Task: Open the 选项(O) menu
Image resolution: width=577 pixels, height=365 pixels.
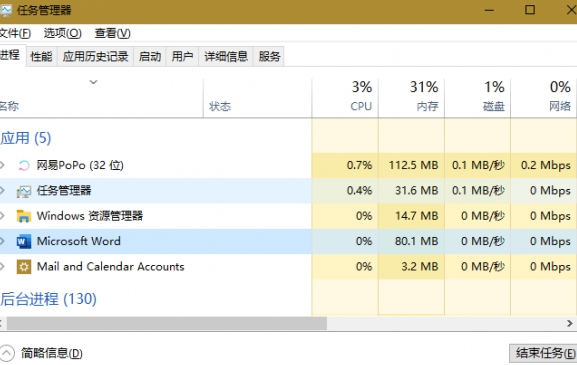Action: point(63,33)
